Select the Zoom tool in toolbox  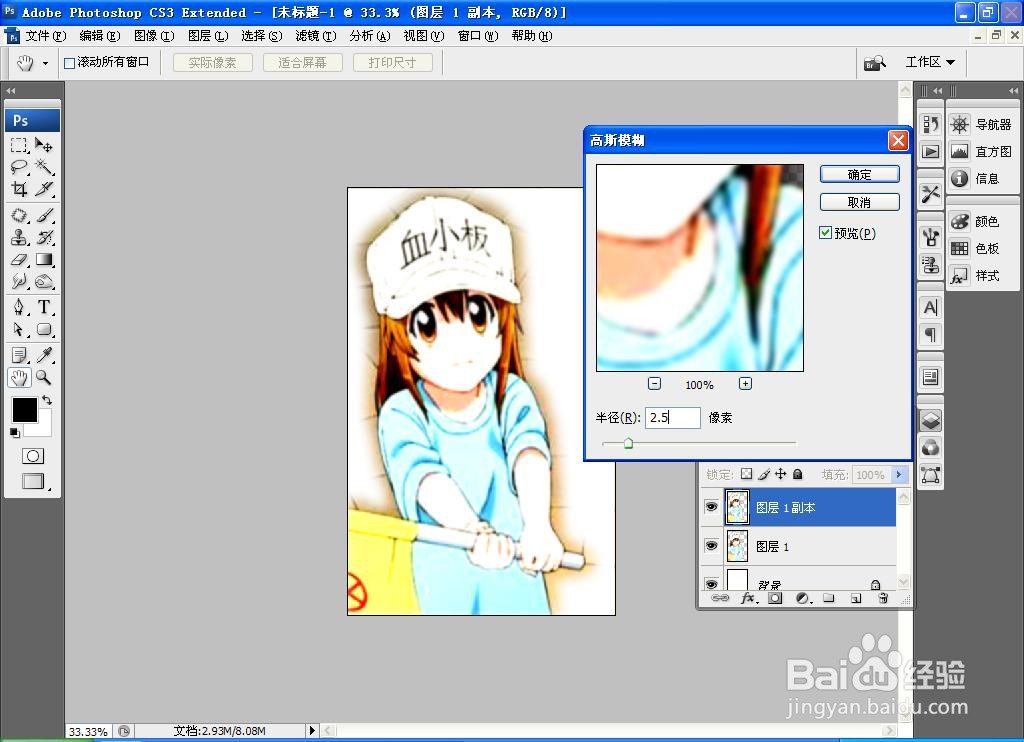click(44, 377)
